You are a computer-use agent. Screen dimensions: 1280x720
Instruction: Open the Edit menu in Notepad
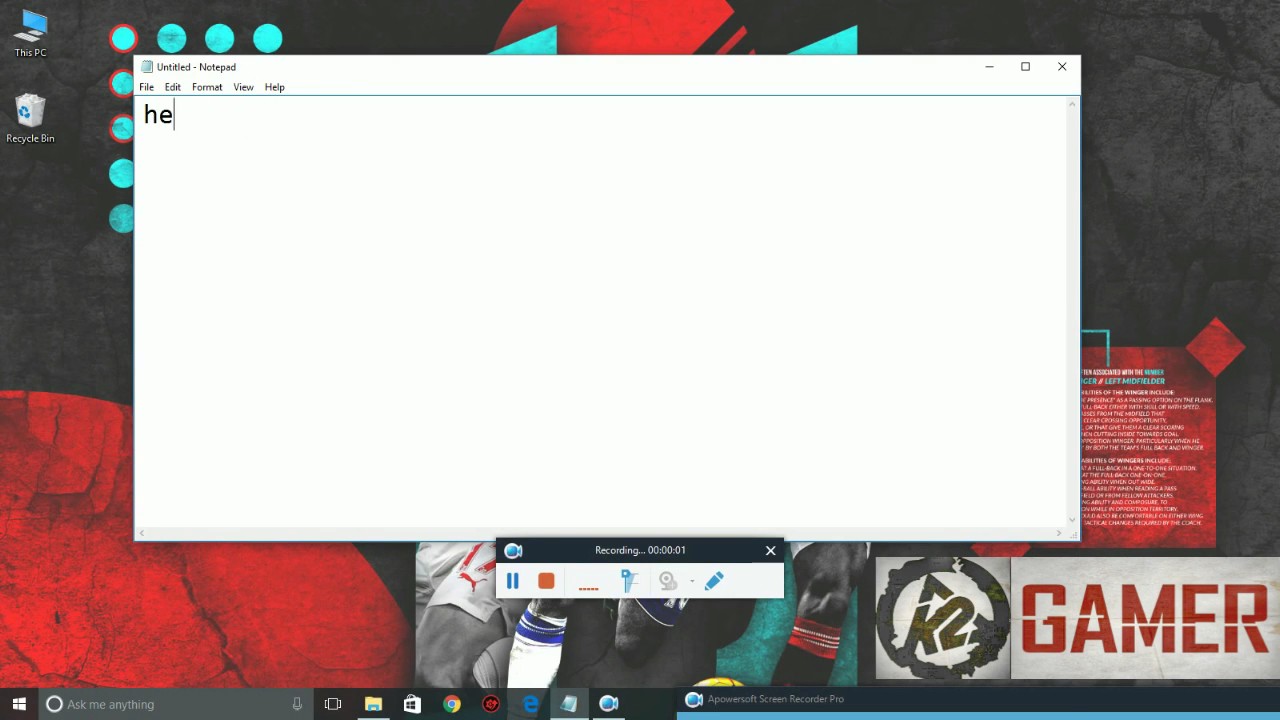[x=172, y=87]
